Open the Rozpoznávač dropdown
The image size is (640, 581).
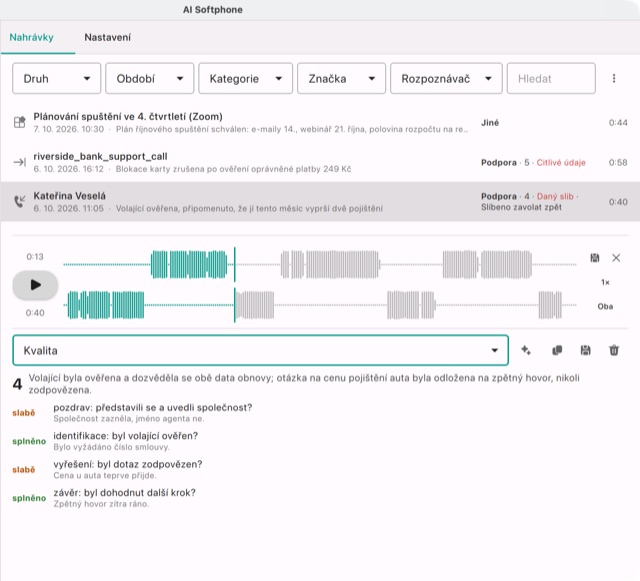pos(446,78)
